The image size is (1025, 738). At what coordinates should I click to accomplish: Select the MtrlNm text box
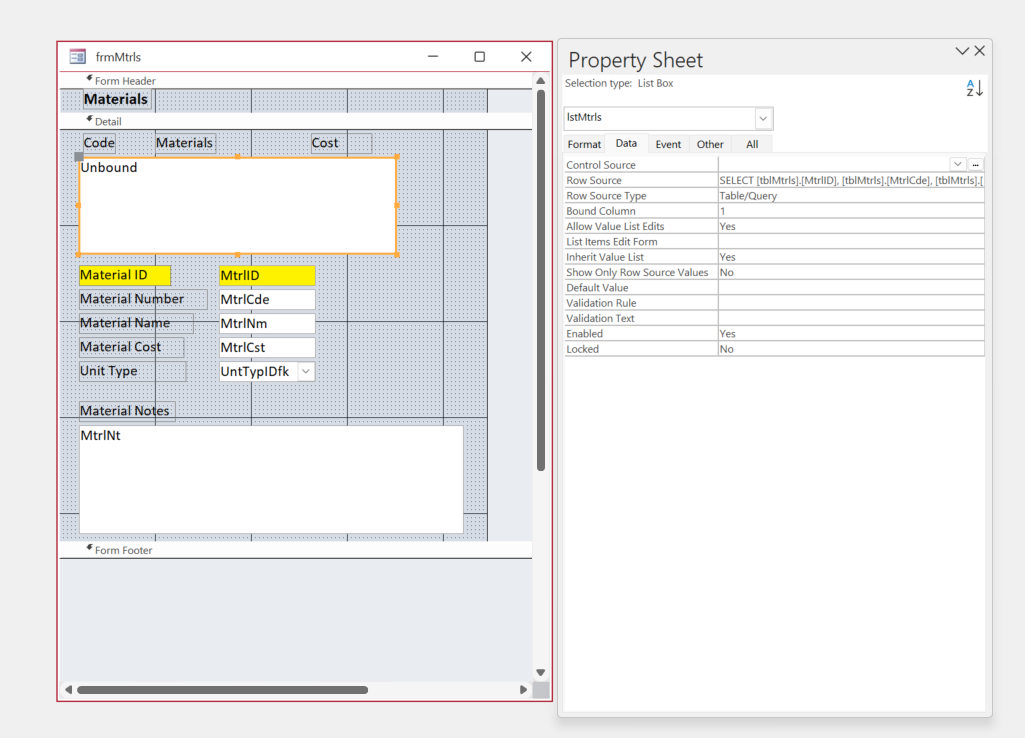click(x=267, y=324)
